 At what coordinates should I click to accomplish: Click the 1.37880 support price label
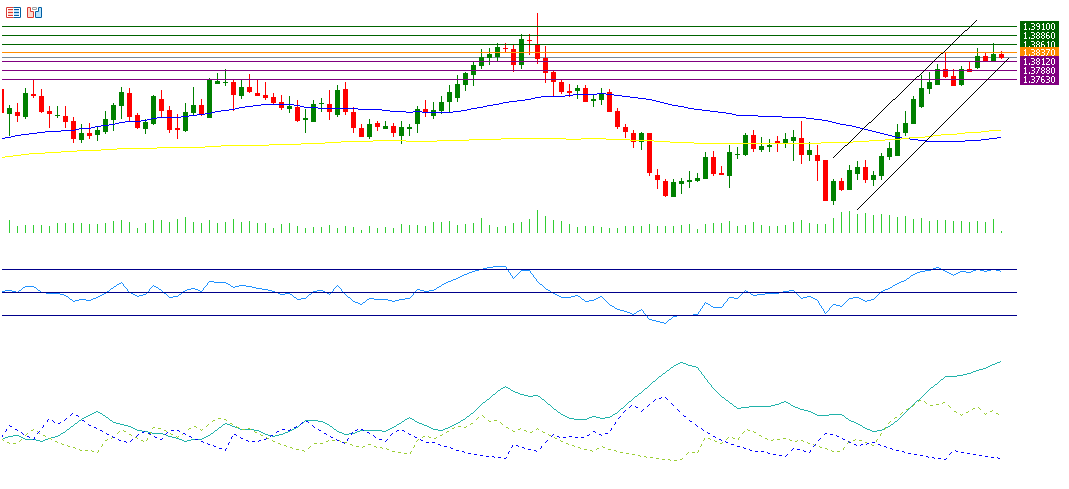(1038, 71)
